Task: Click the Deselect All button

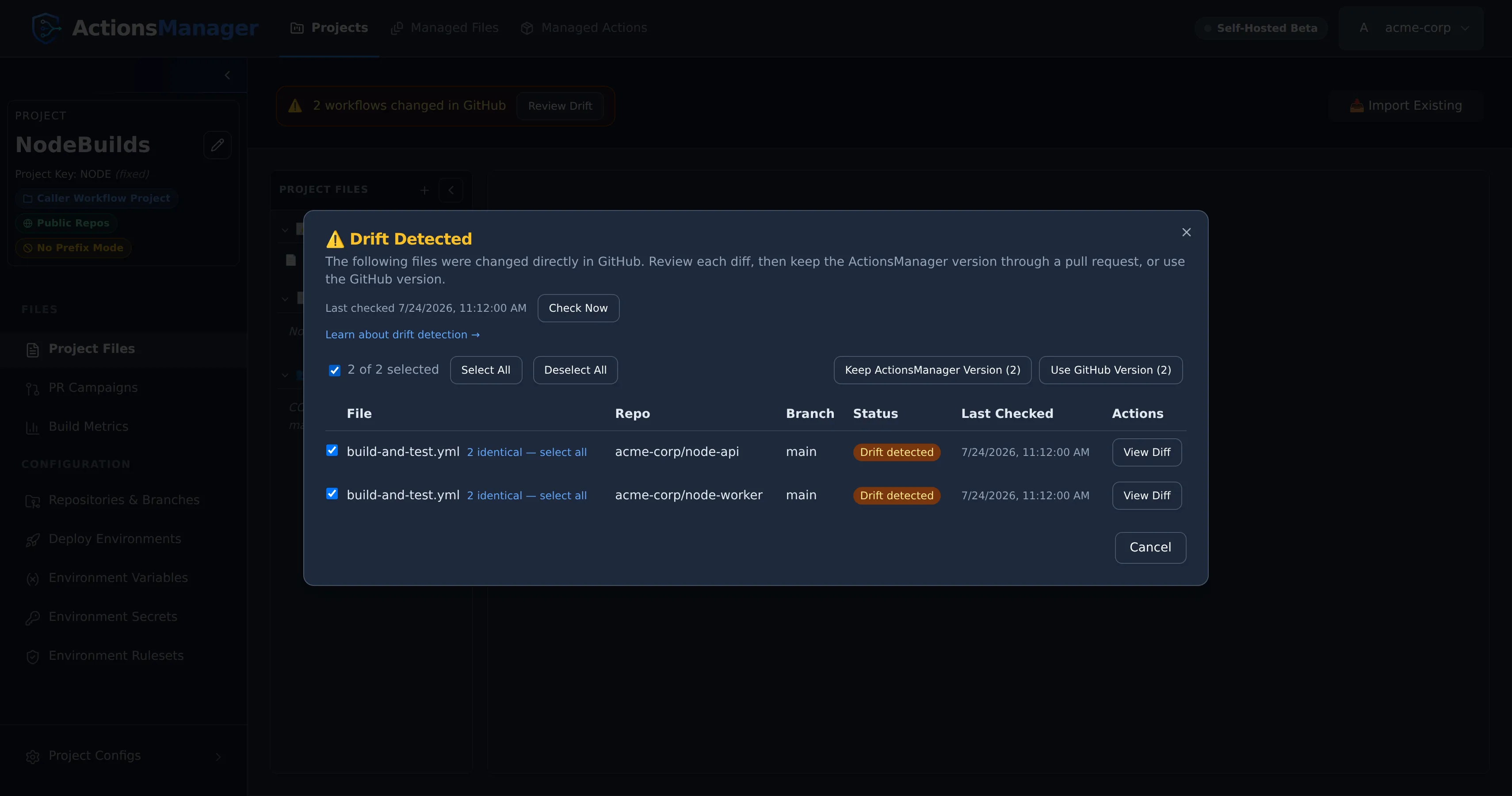Action: pos(575,370)
